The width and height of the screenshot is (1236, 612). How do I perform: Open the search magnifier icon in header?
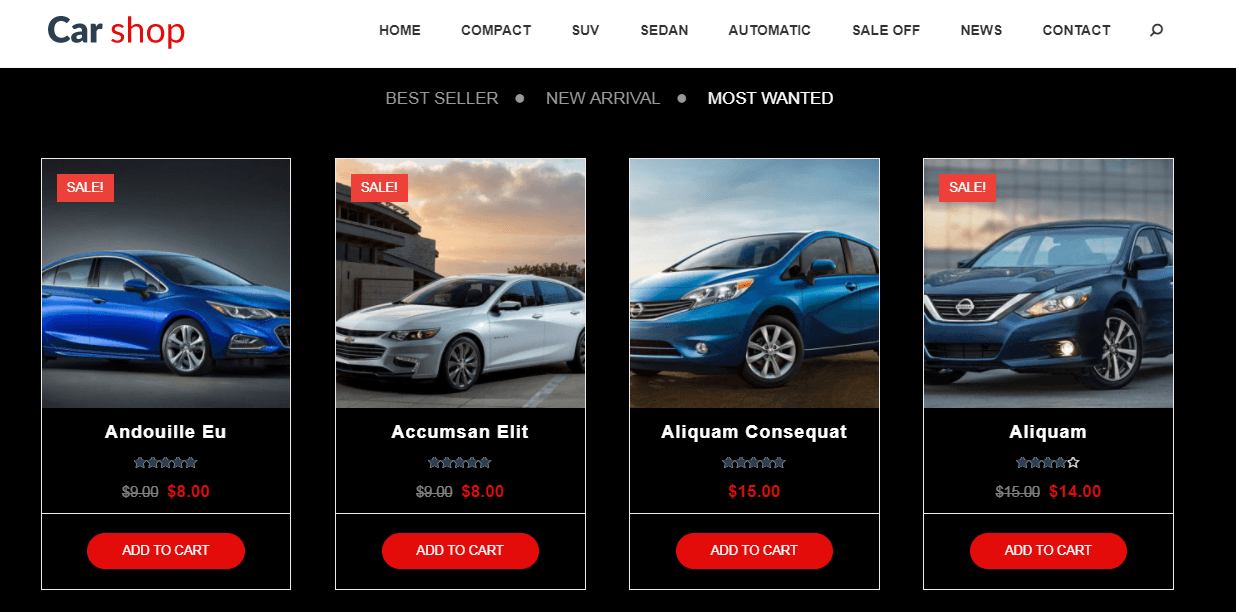(1156, 30)
